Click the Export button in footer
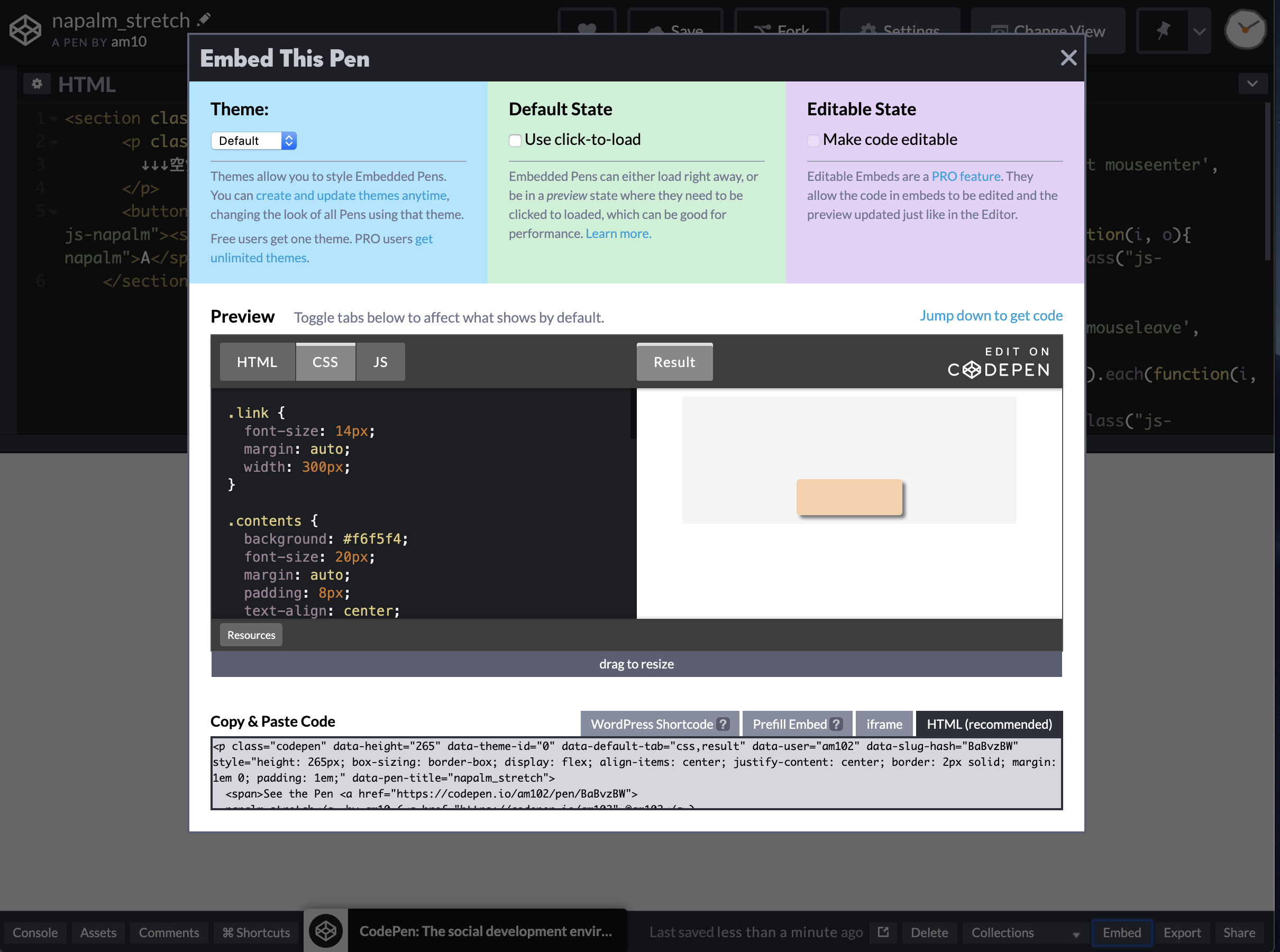Viewport: 1280px width, 952px height. (x=1182, y=932)
